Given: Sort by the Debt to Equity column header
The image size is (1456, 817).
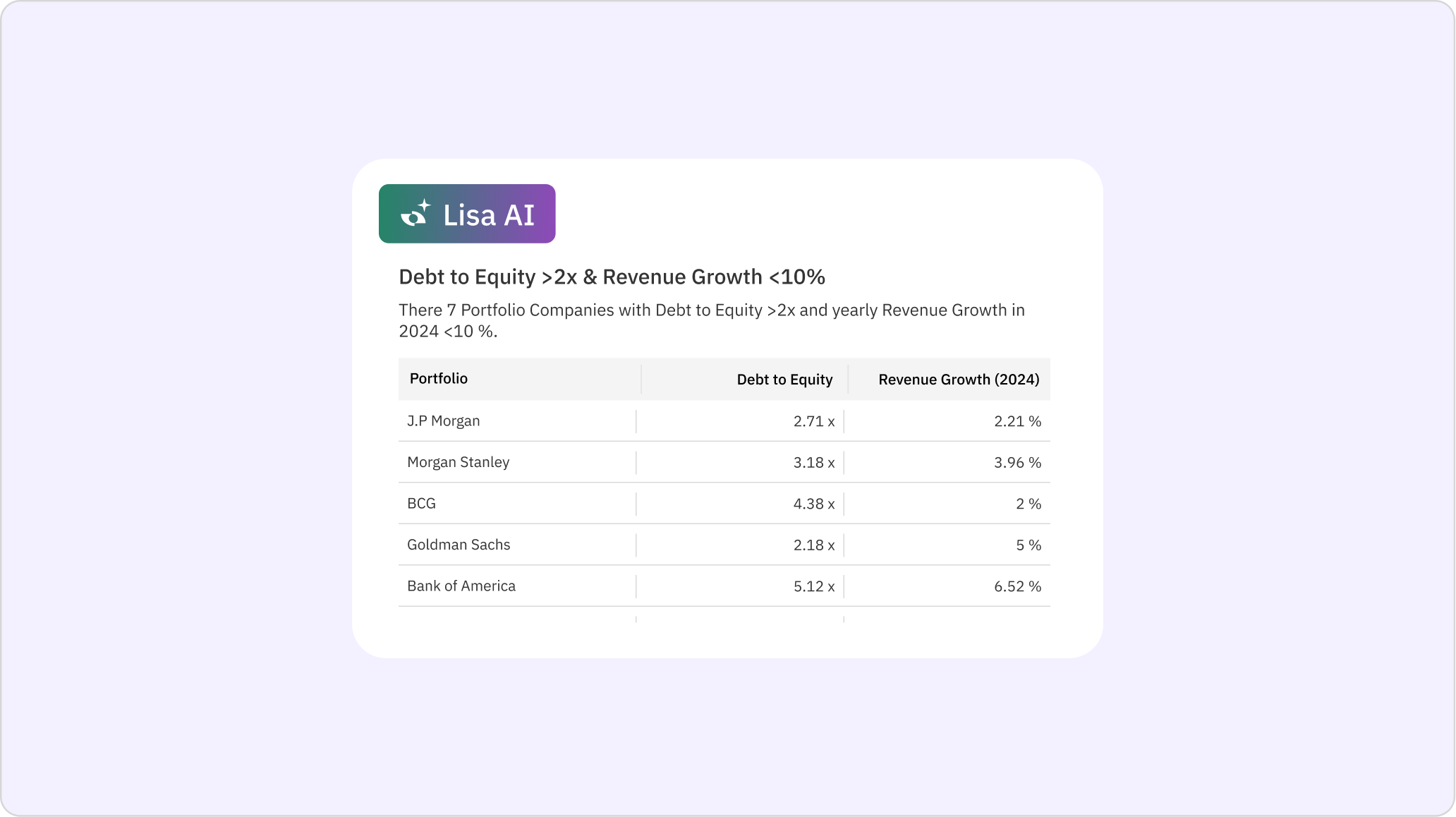Looking at the screenshot, I should 784,380.
